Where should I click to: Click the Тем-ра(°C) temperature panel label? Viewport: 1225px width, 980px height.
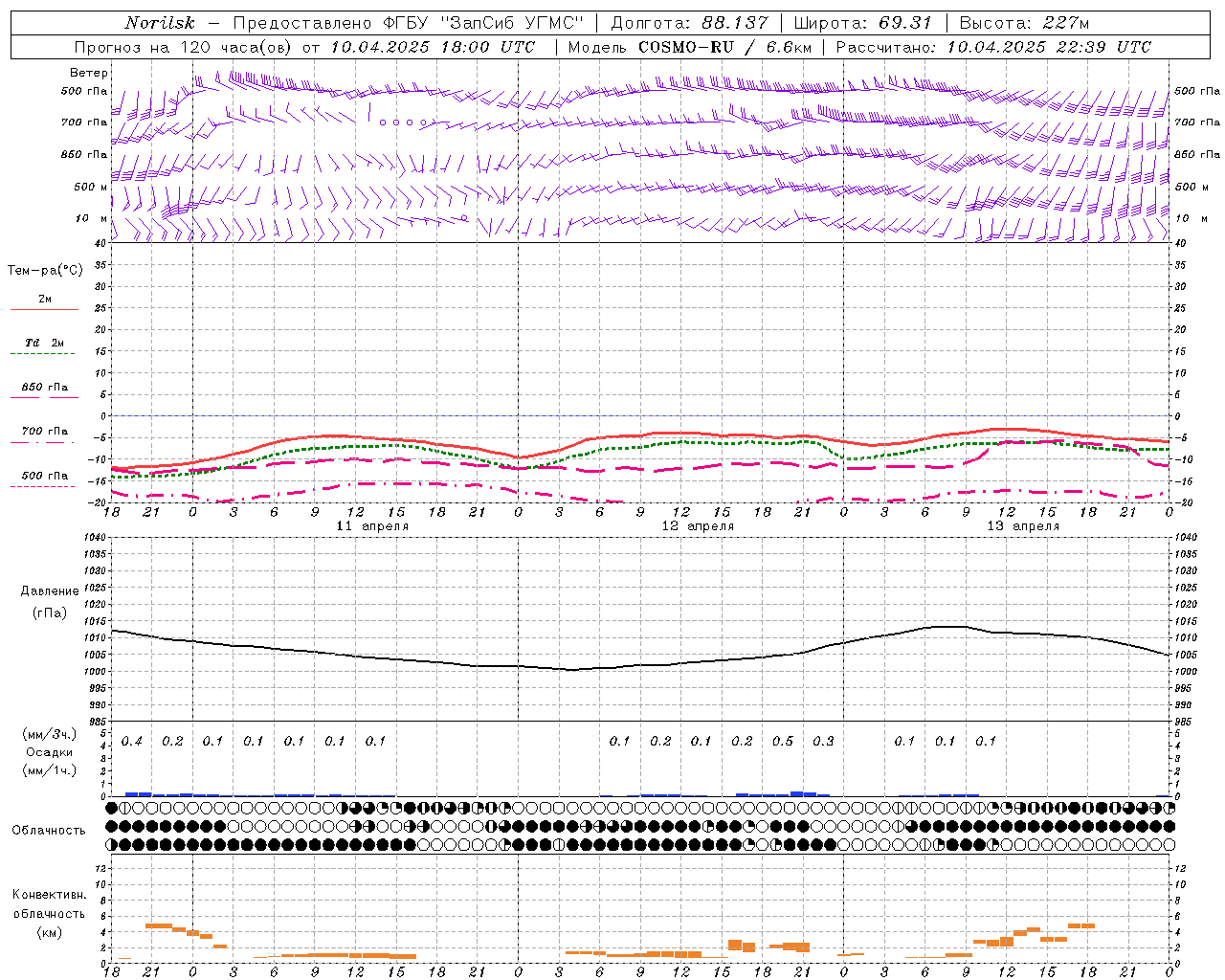45,271
